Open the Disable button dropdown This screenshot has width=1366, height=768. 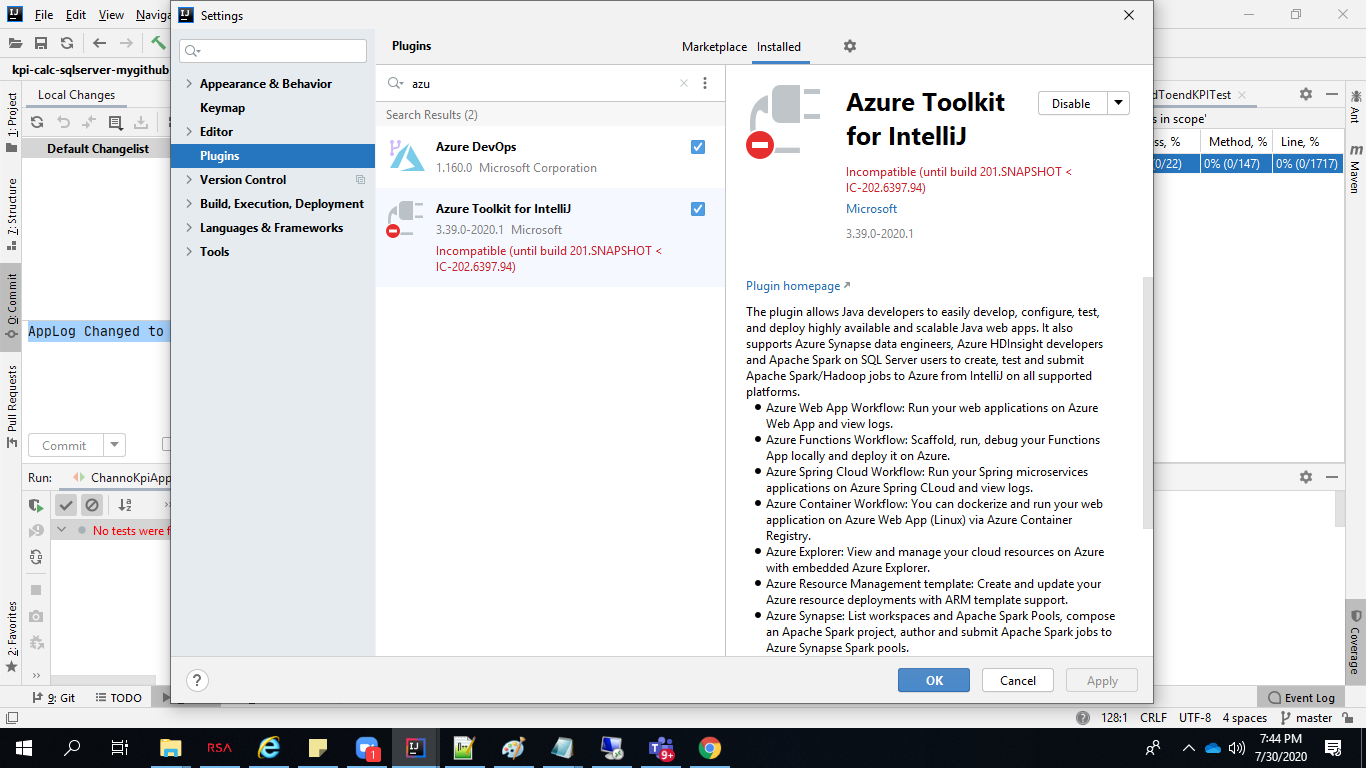point(1117,102)
